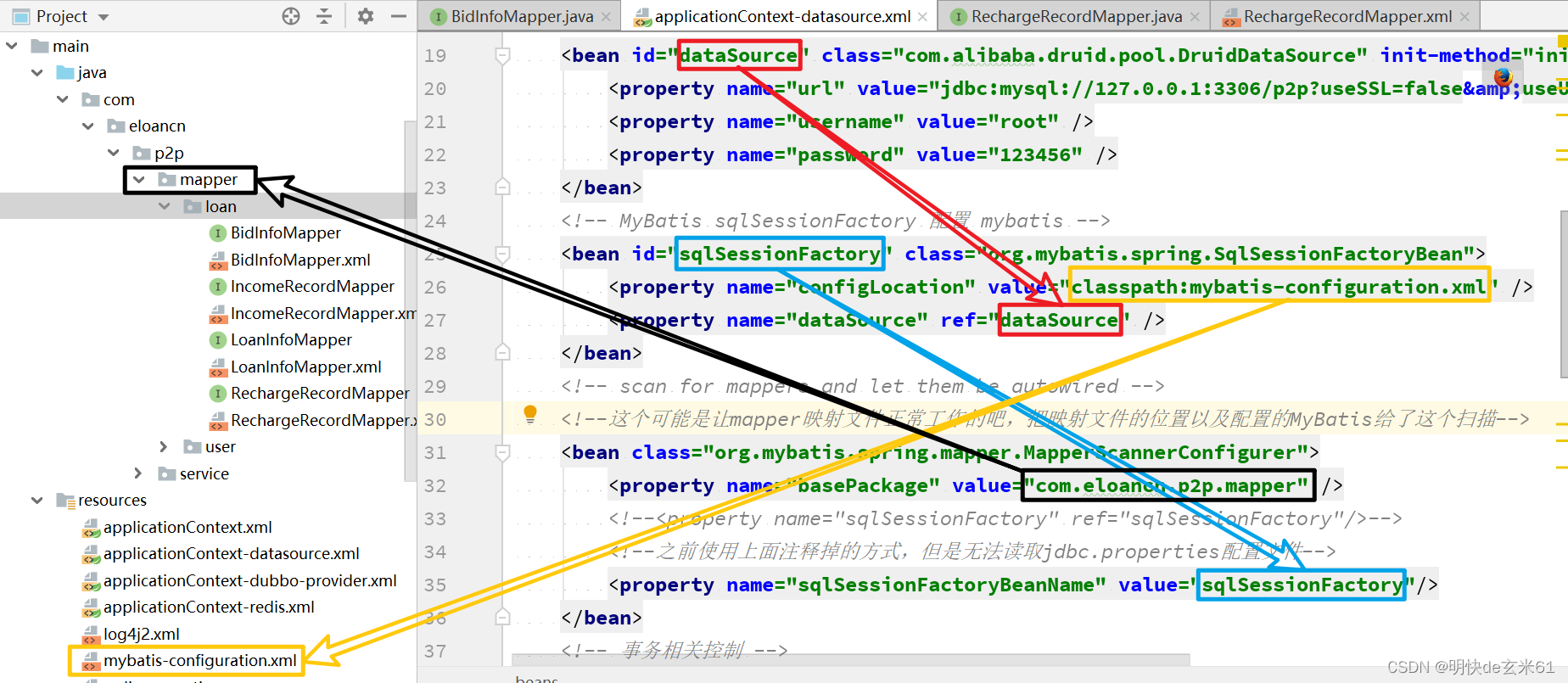
Task: Select IncomeRecordMapper.xml file
Action: [x=322, y=313]
